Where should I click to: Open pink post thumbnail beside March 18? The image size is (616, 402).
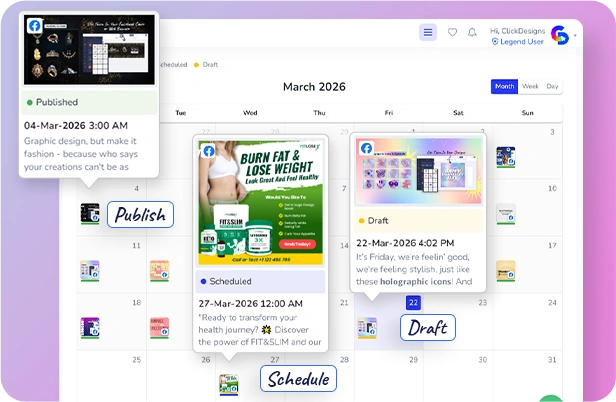coord(160,328)
